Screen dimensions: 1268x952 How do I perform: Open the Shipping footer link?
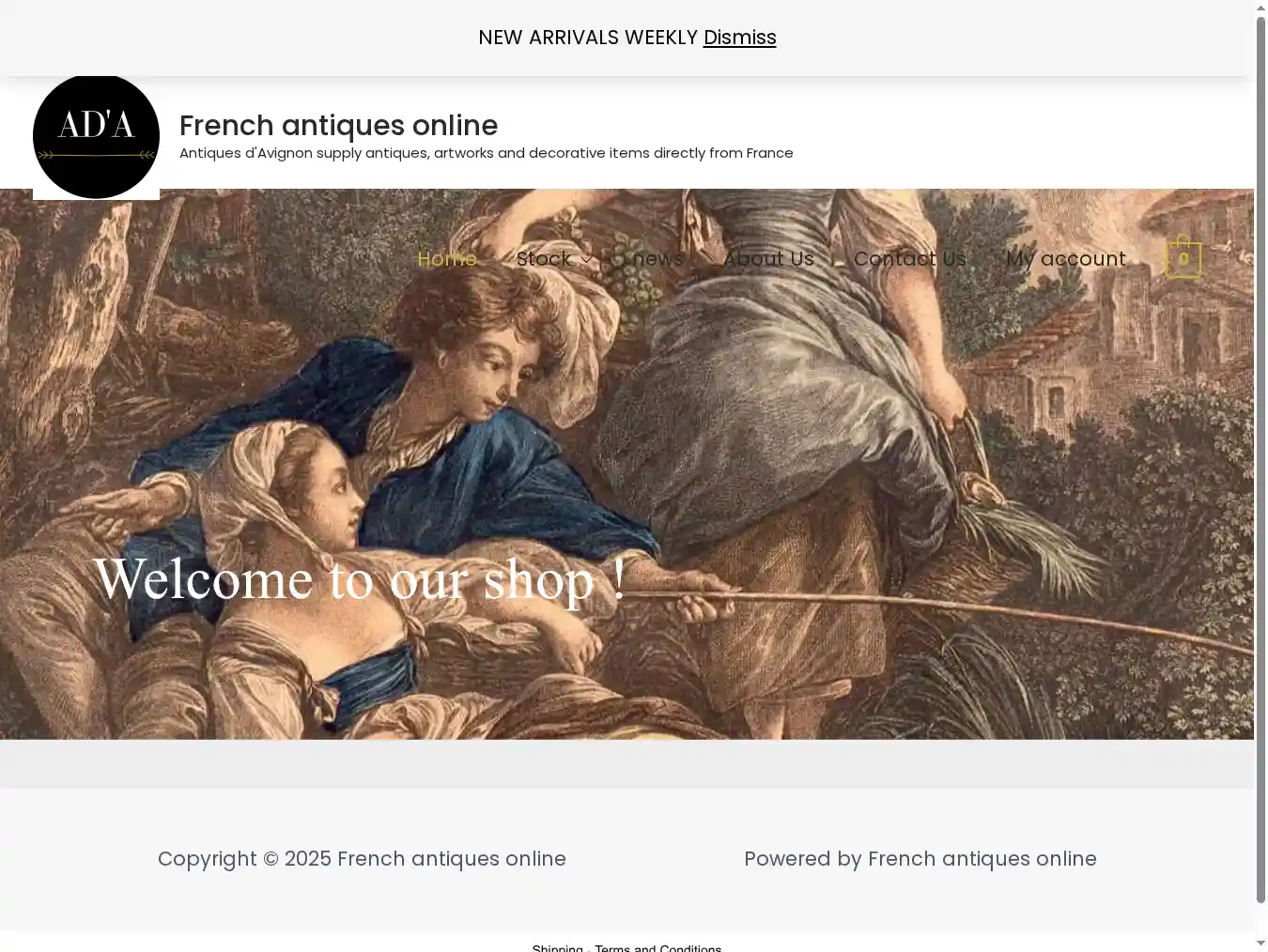[557, 947]
